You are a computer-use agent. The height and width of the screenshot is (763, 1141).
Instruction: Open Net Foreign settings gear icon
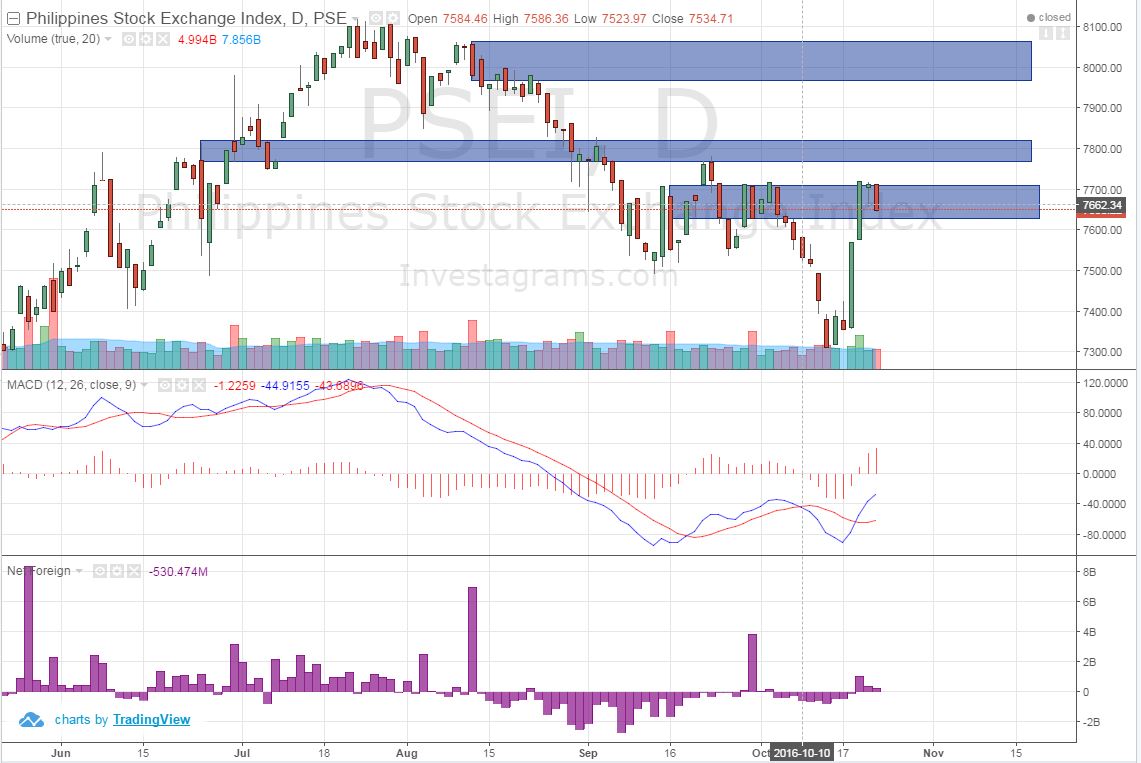pos(116,571)
